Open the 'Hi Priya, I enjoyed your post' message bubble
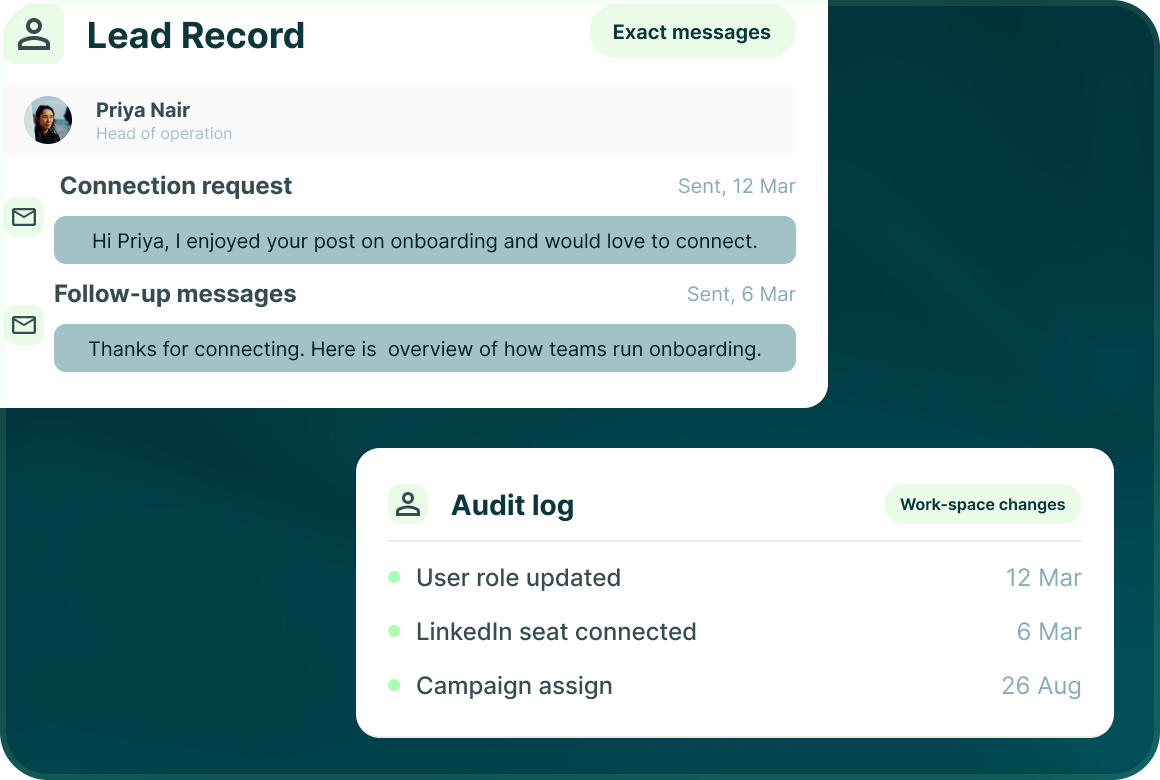Screen dimensions: 1160x780 point(425,240)
